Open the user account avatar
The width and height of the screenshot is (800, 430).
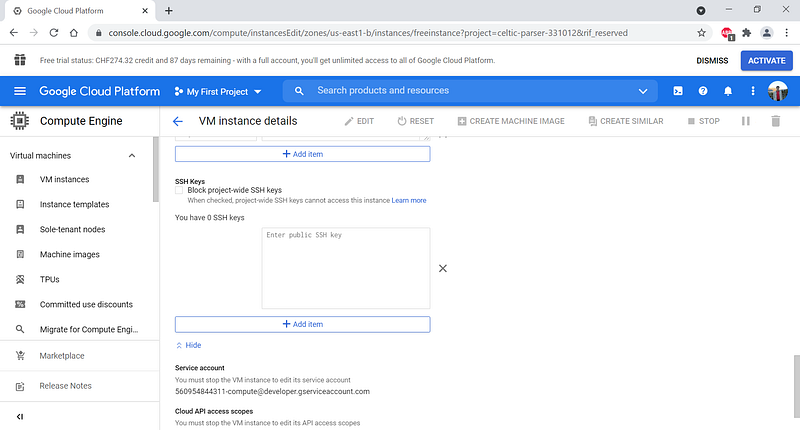click(778, 91)
